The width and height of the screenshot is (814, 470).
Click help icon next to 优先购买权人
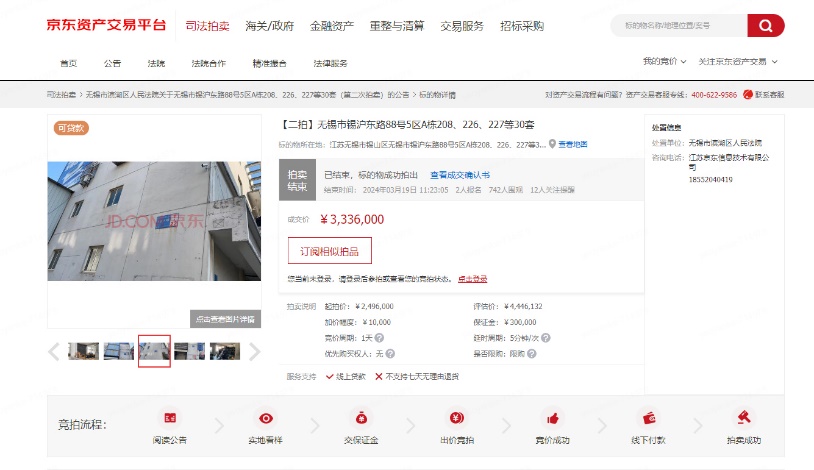390,354
